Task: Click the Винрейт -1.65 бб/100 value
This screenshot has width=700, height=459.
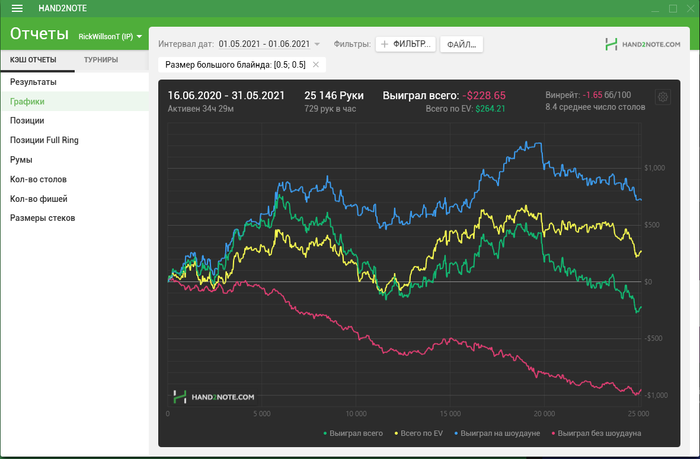Action: pos(588,95)
